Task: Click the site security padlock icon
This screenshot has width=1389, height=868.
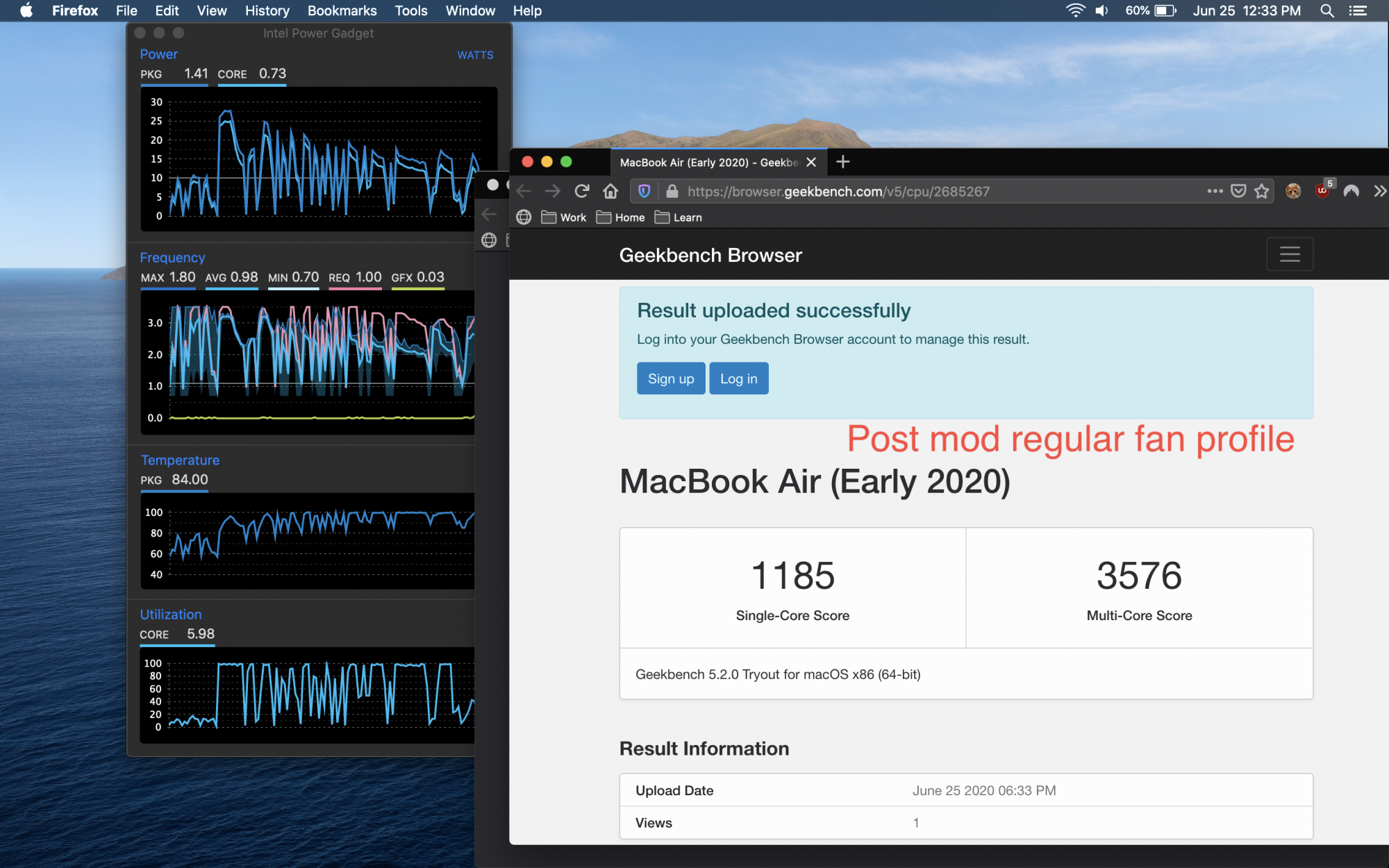Action: pos(671,191)
